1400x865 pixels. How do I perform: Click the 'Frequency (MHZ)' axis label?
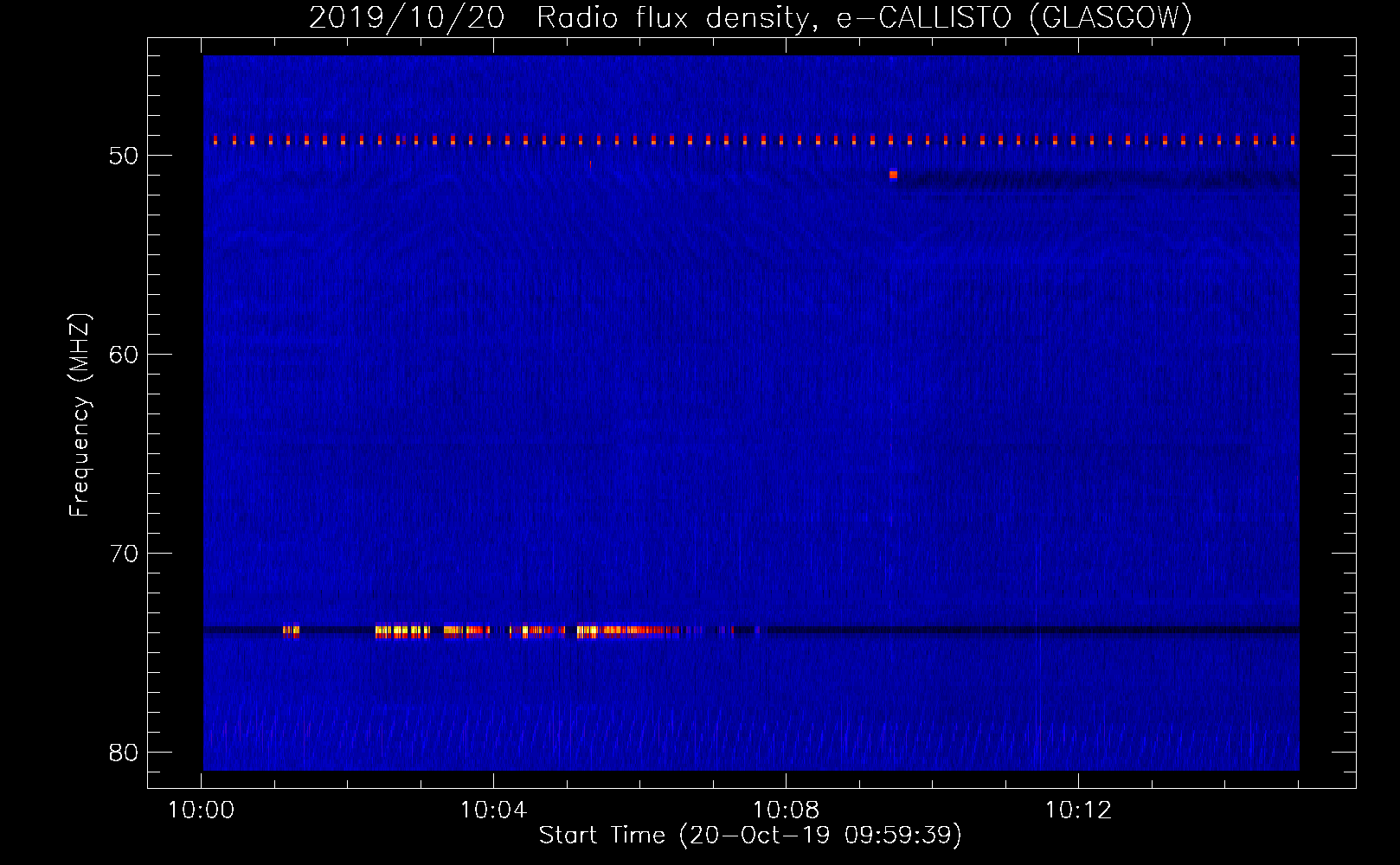point(79,415)
